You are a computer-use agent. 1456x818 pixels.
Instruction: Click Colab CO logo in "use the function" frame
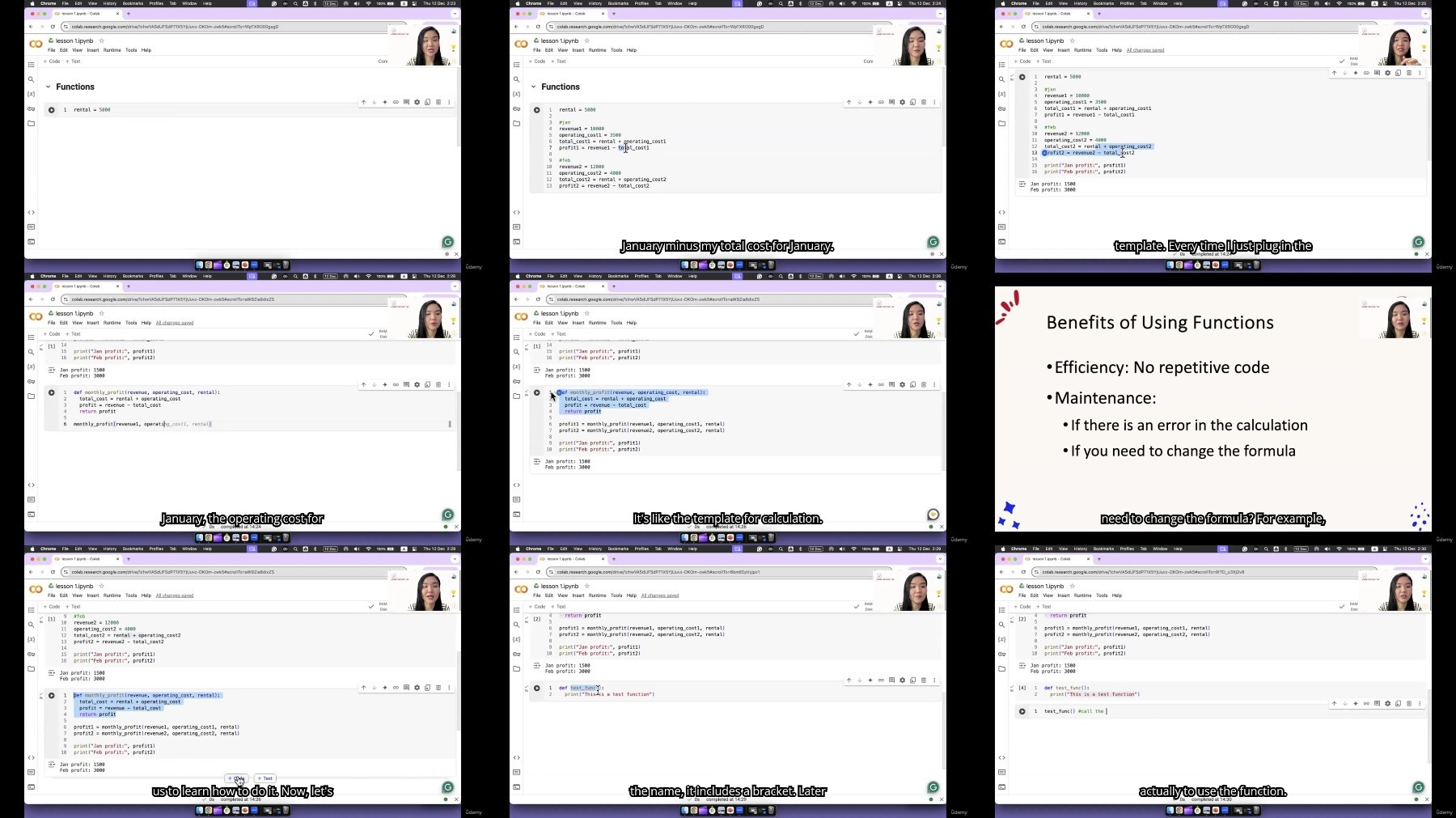1006,589
